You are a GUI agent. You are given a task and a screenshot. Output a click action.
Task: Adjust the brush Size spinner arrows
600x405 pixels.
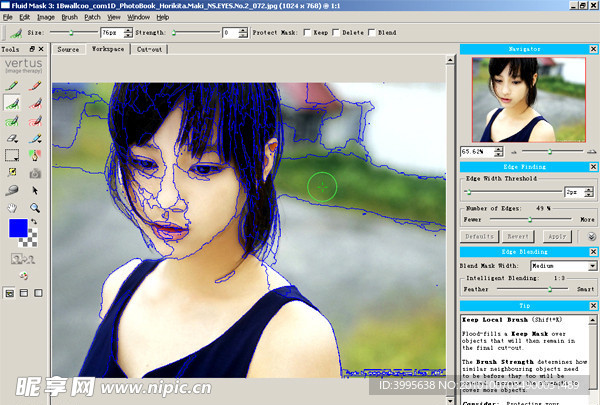(x=128, y=33)
